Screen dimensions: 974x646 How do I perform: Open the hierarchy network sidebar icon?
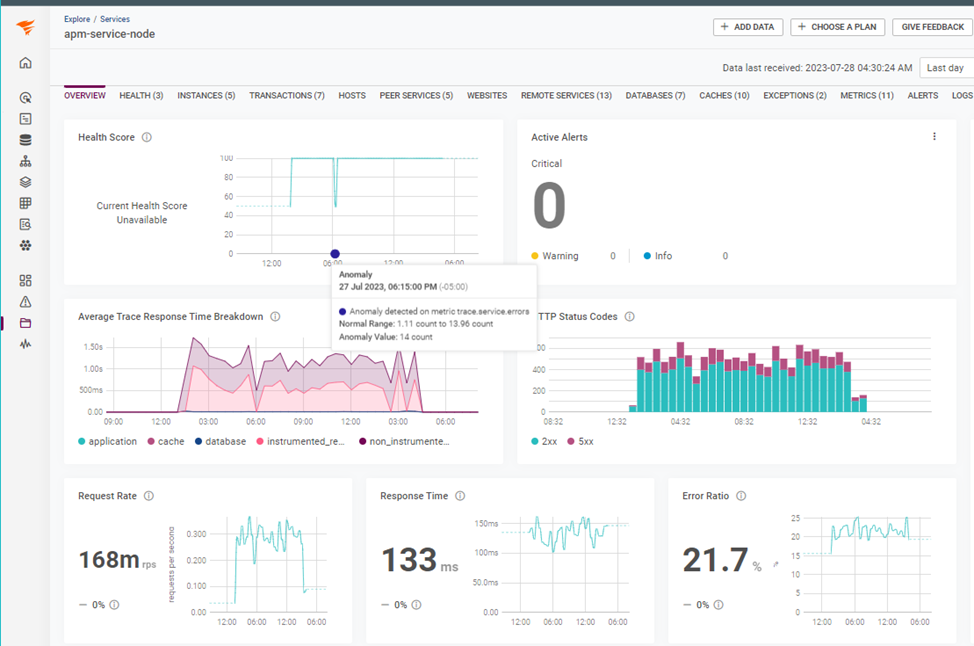tap(25, 161)
